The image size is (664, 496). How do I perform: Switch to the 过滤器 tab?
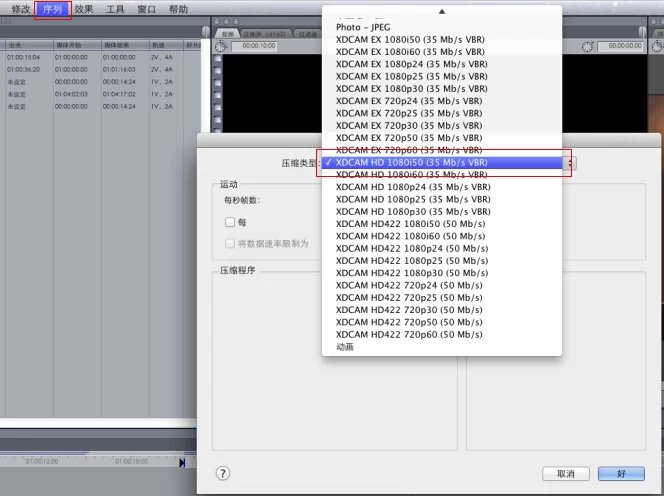click(x=307, y=34)
